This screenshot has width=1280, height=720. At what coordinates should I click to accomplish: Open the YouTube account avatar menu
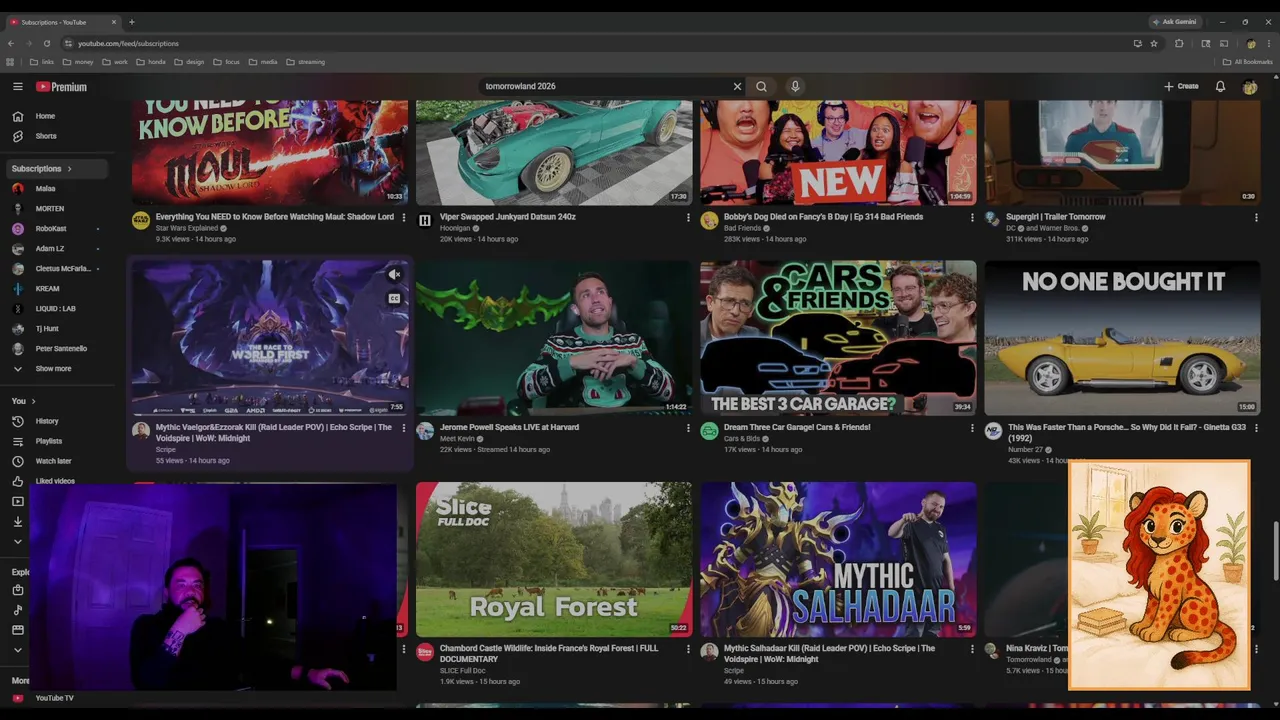(x=1250, y=87)
